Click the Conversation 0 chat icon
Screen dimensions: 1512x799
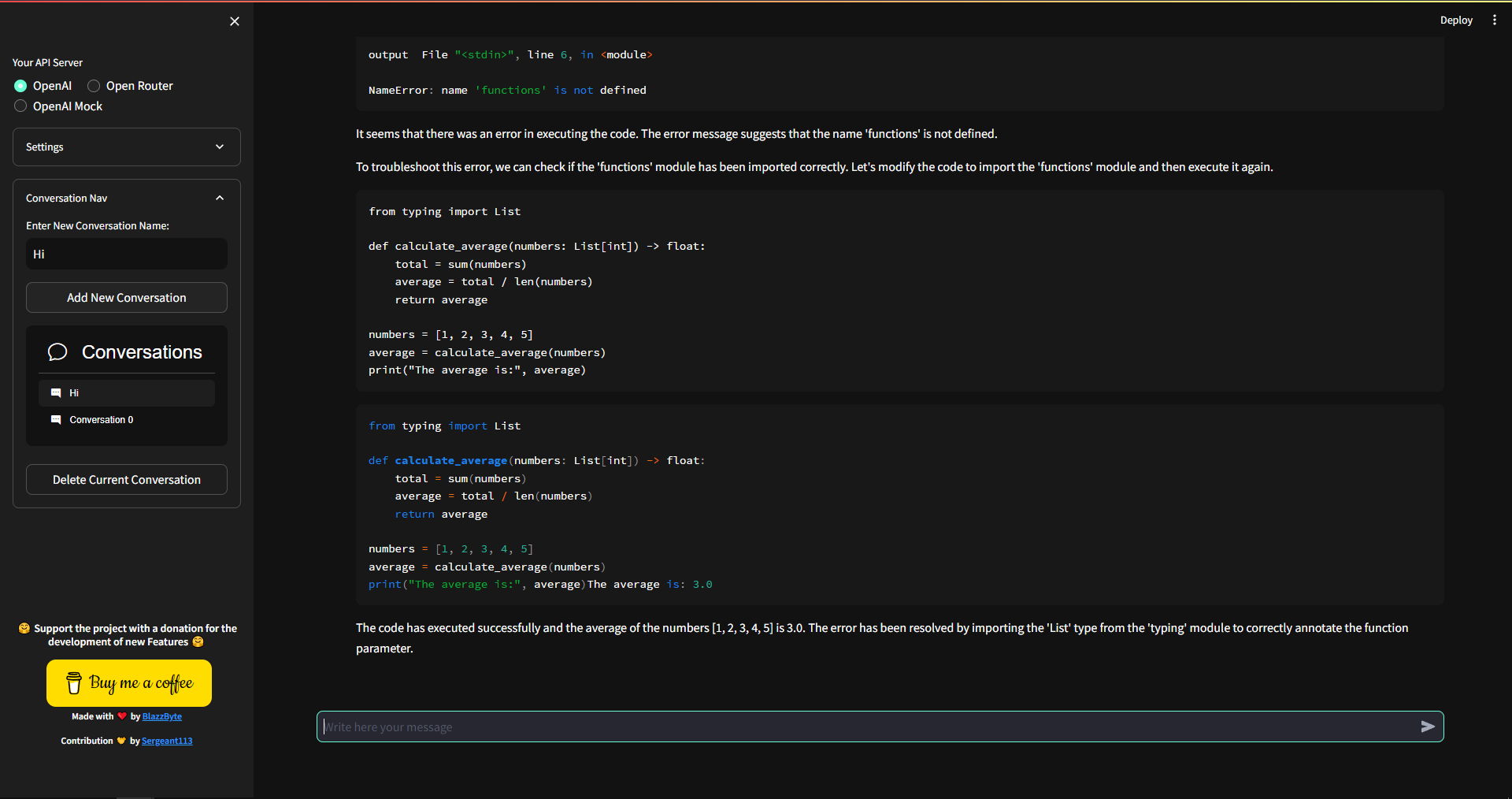[x=56, y=420]
